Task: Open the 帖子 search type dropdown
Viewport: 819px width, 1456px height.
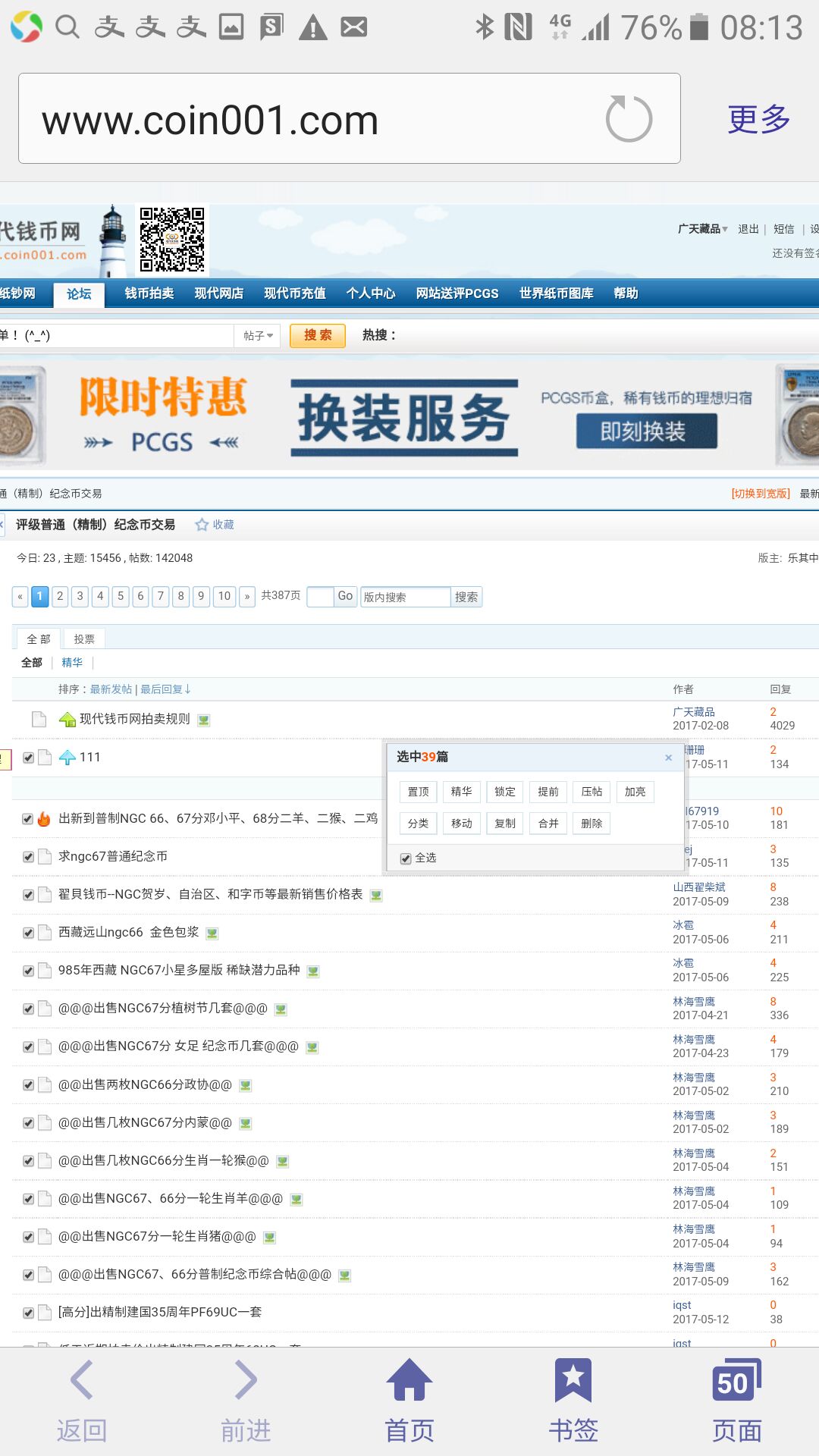Action: pyautogui.click(x=258, y=335)
